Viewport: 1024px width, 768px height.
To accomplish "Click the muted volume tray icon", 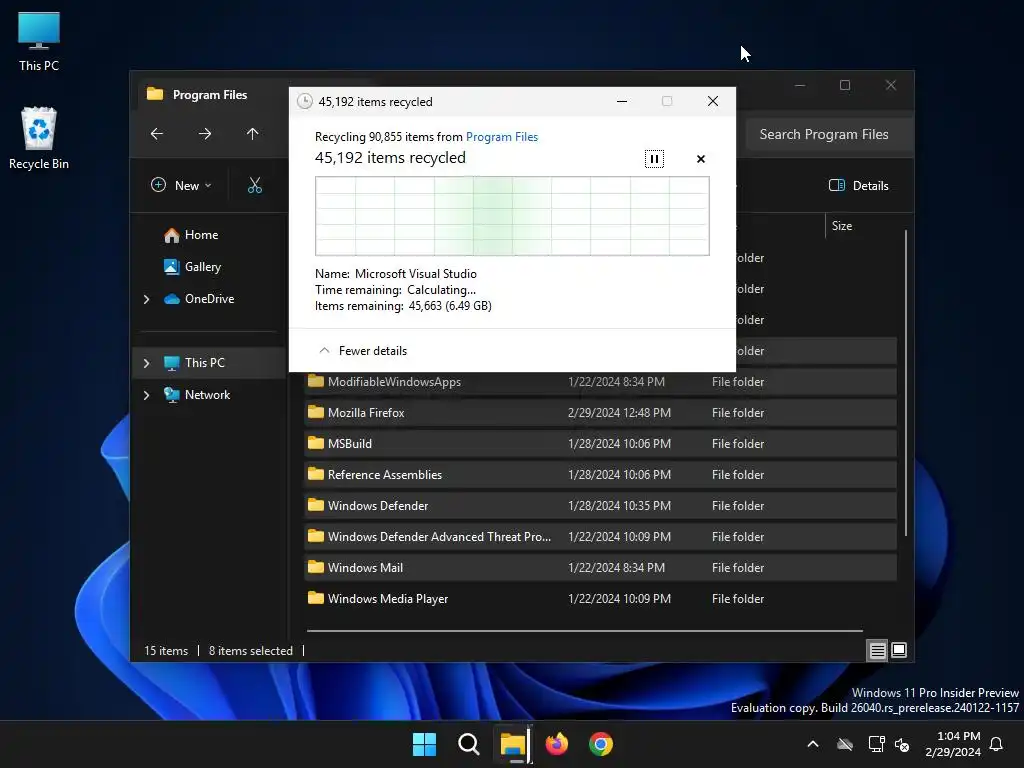I will click(902, 744).
